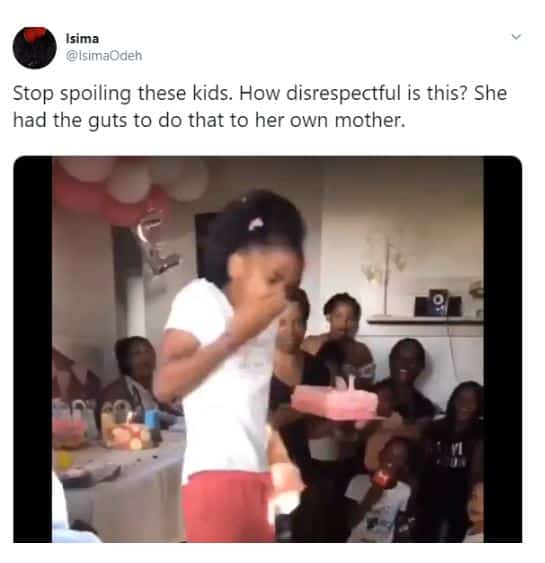Click the speaker on the wall shelf
This screenshot has height=563, width=545.
pyautogui.click(x=438, y=303)
